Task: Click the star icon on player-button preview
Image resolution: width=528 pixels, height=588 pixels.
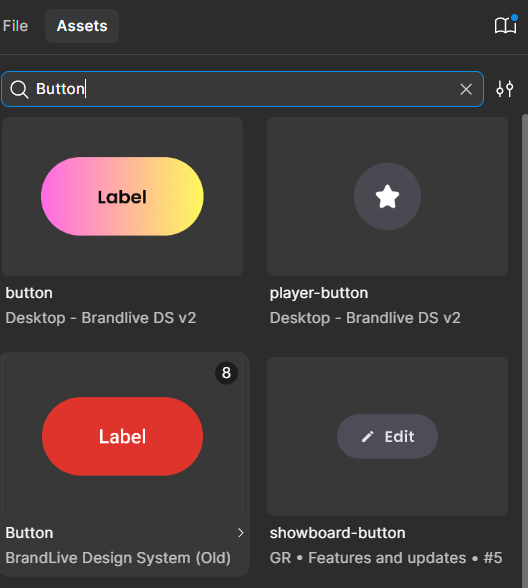Action: coord(387,196)
